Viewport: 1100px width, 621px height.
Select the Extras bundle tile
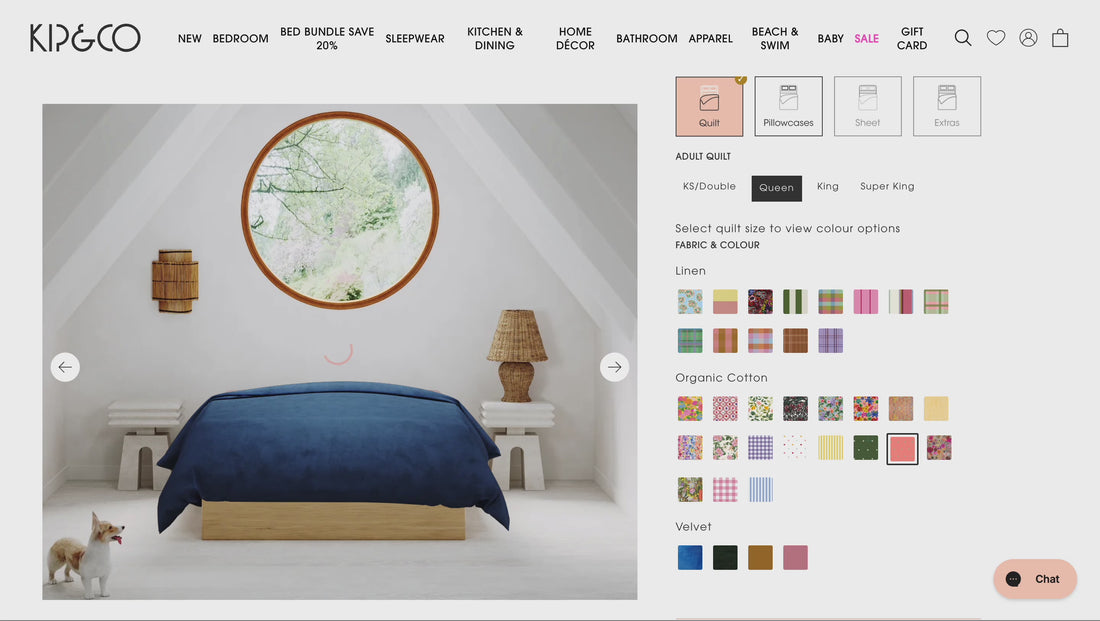pyautogui.click(x=947, y=107)
